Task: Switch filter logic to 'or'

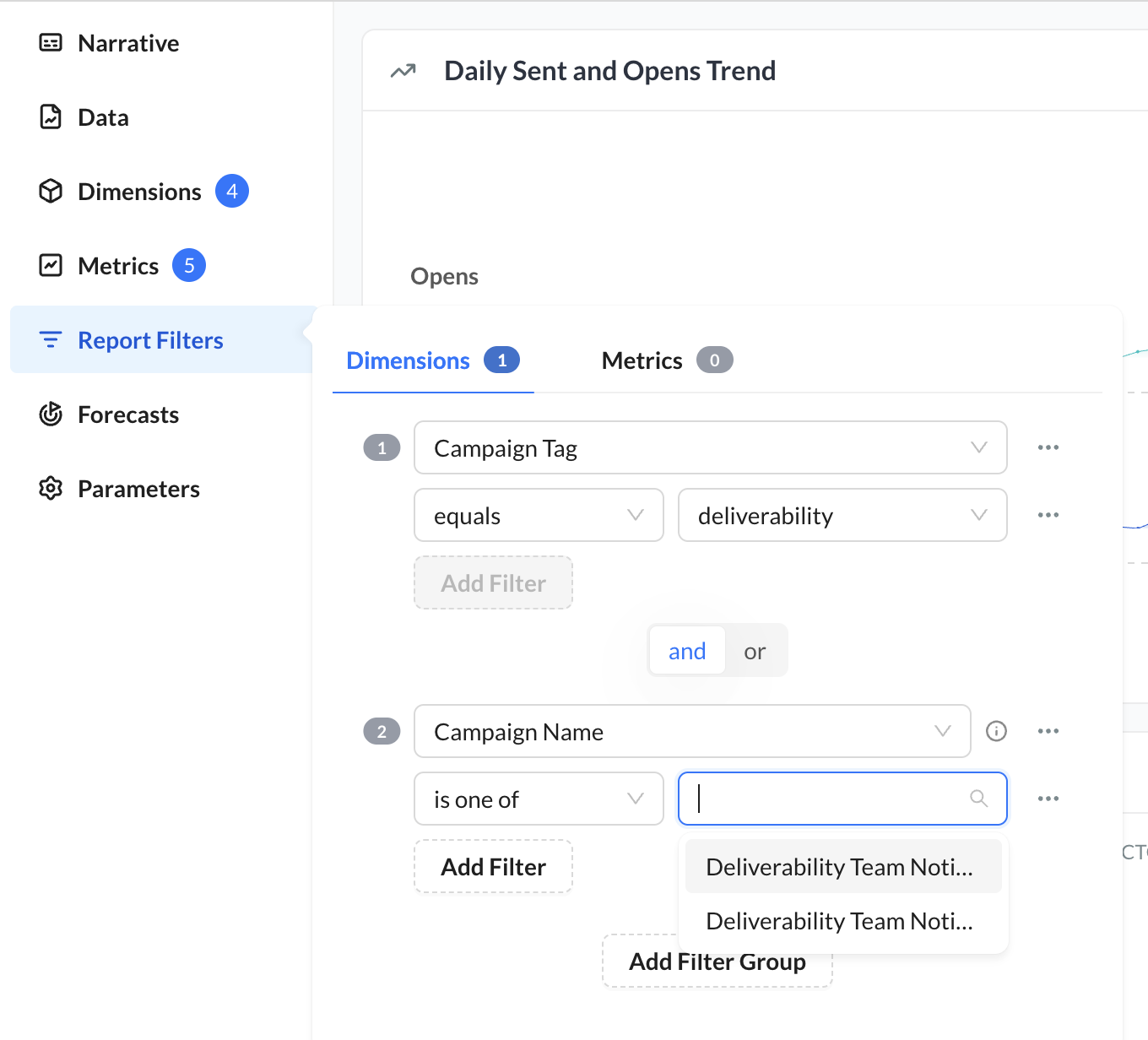Action: [755, 651]
